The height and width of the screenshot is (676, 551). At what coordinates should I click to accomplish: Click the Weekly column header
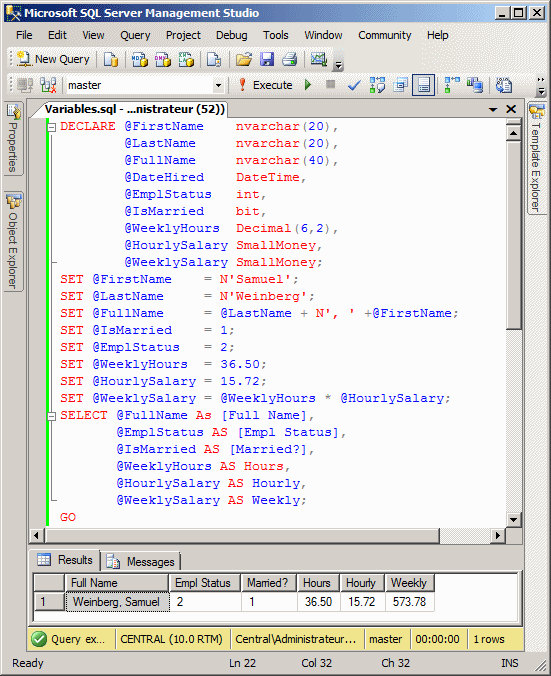(410, 583)
